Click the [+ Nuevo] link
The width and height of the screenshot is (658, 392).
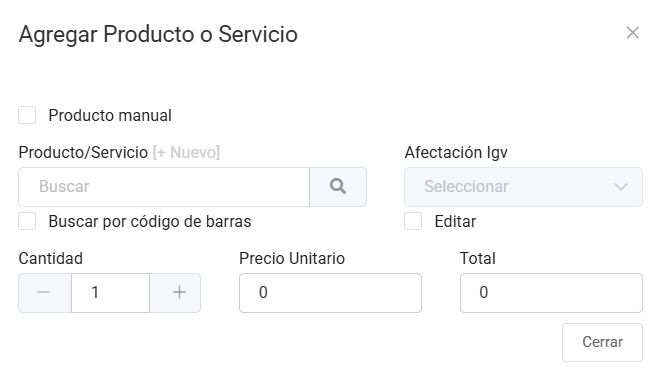tap(186, 152)
